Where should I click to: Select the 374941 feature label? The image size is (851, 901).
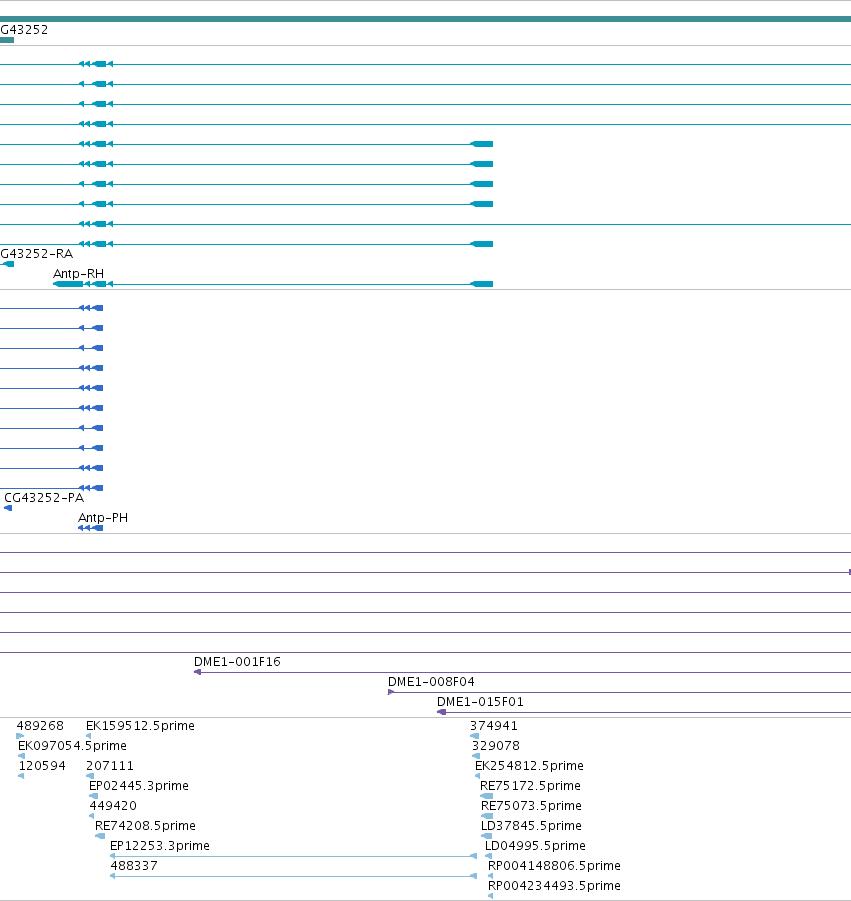pyautogui.click(x=494, y=726)
